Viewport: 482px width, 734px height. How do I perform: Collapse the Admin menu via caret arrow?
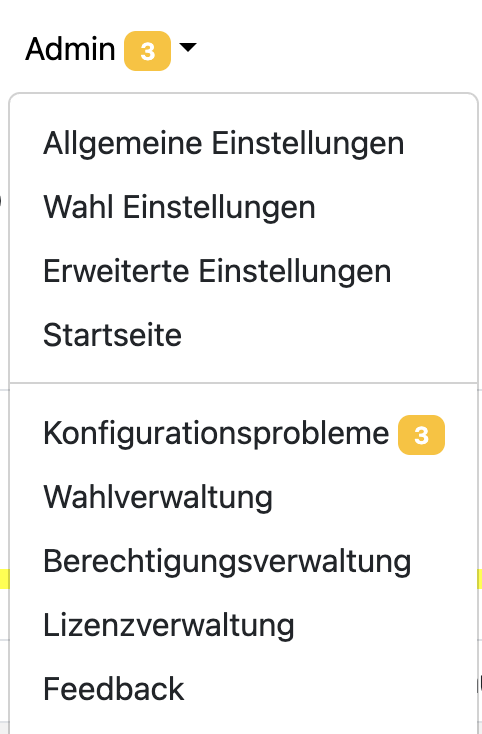coord(188,47)
